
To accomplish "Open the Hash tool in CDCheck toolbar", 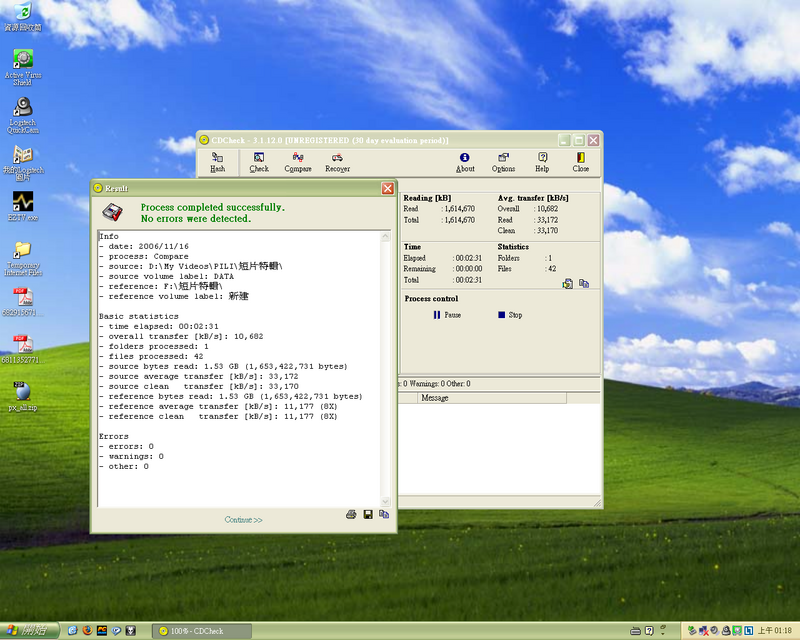I will click(x=217, y=162).
